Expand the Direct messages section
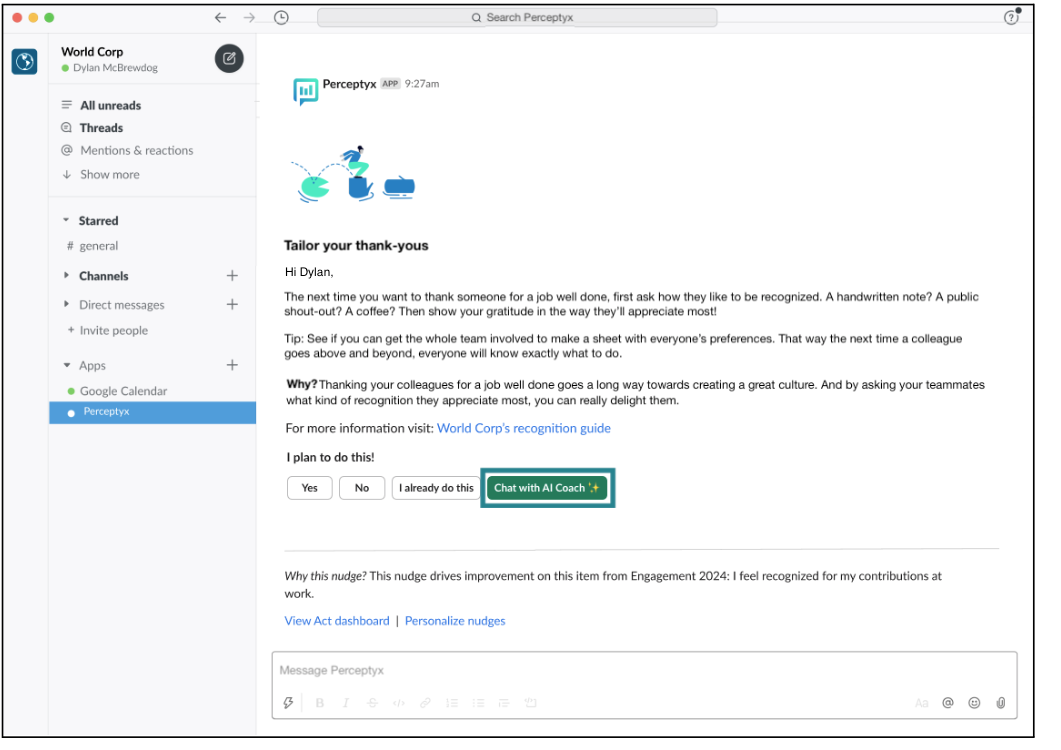 [x=66, y=305]
